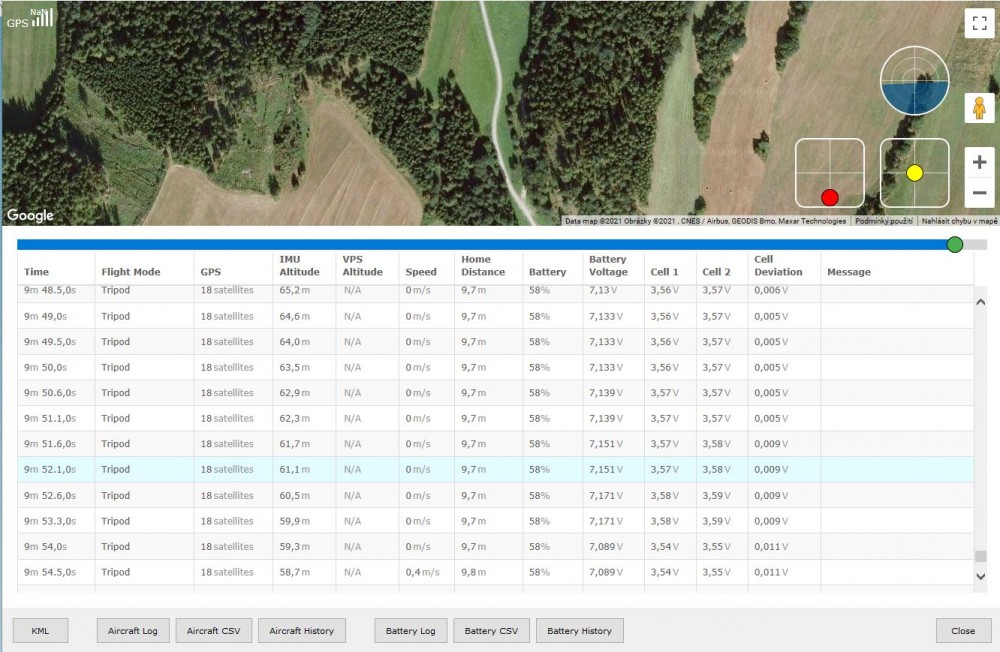Click the attitude horizon indicator

point(914,81)
